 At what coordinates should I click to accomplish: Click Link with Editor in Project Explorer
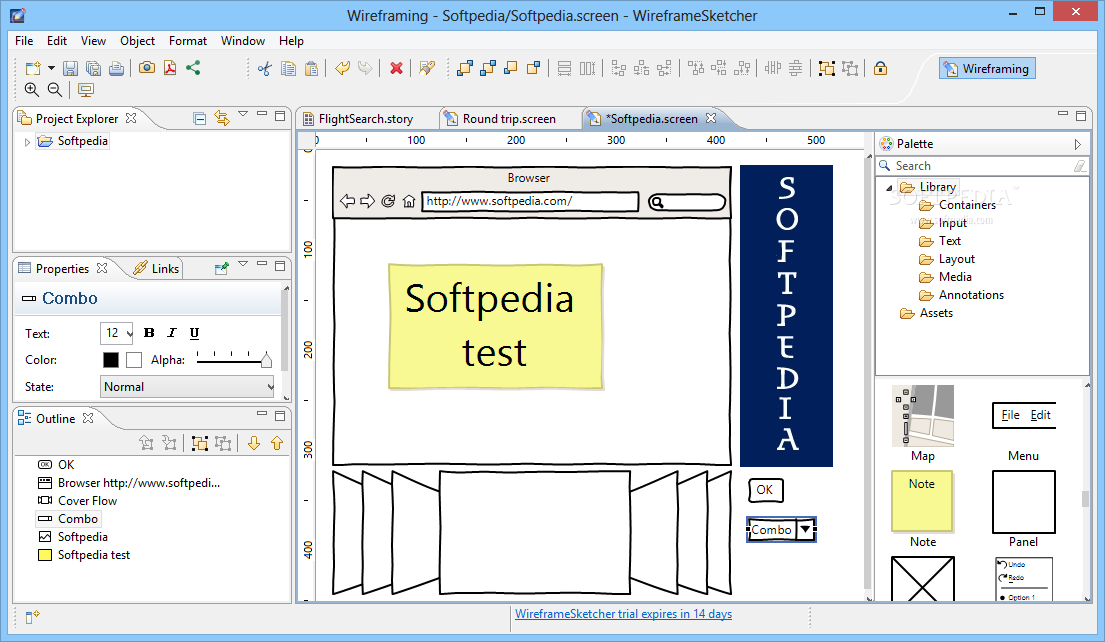pyautogui.click(x=222, y=118)
